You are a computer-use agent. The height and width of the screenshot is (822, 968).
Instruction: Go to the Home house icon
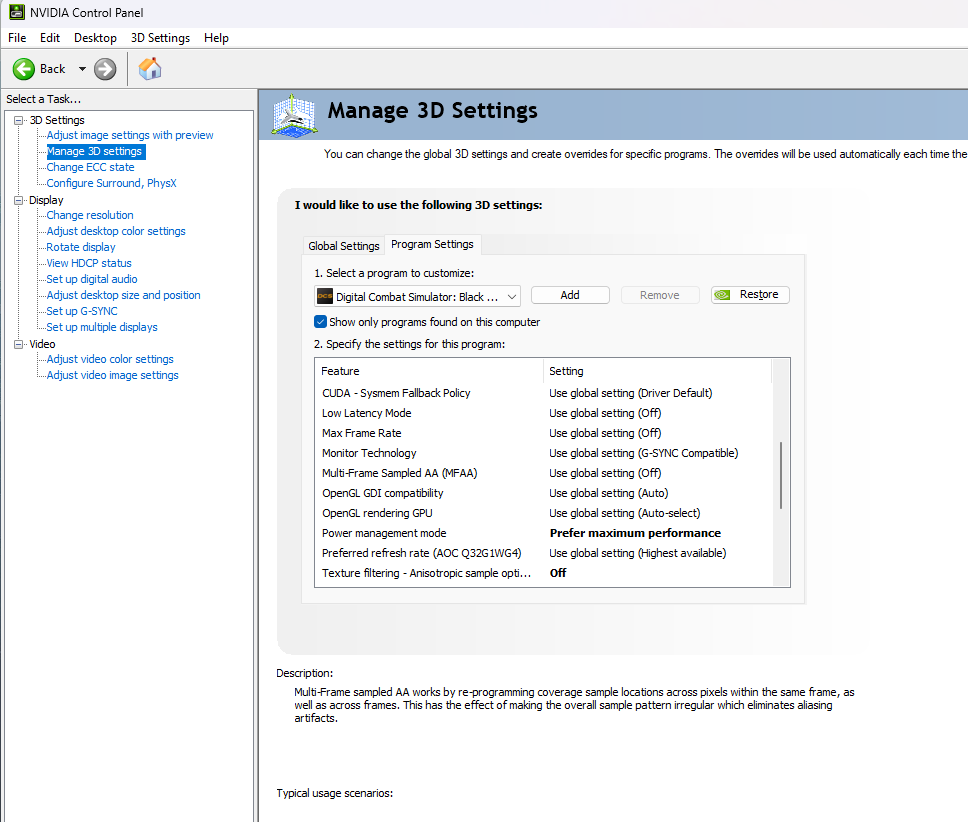coord(149,68)
